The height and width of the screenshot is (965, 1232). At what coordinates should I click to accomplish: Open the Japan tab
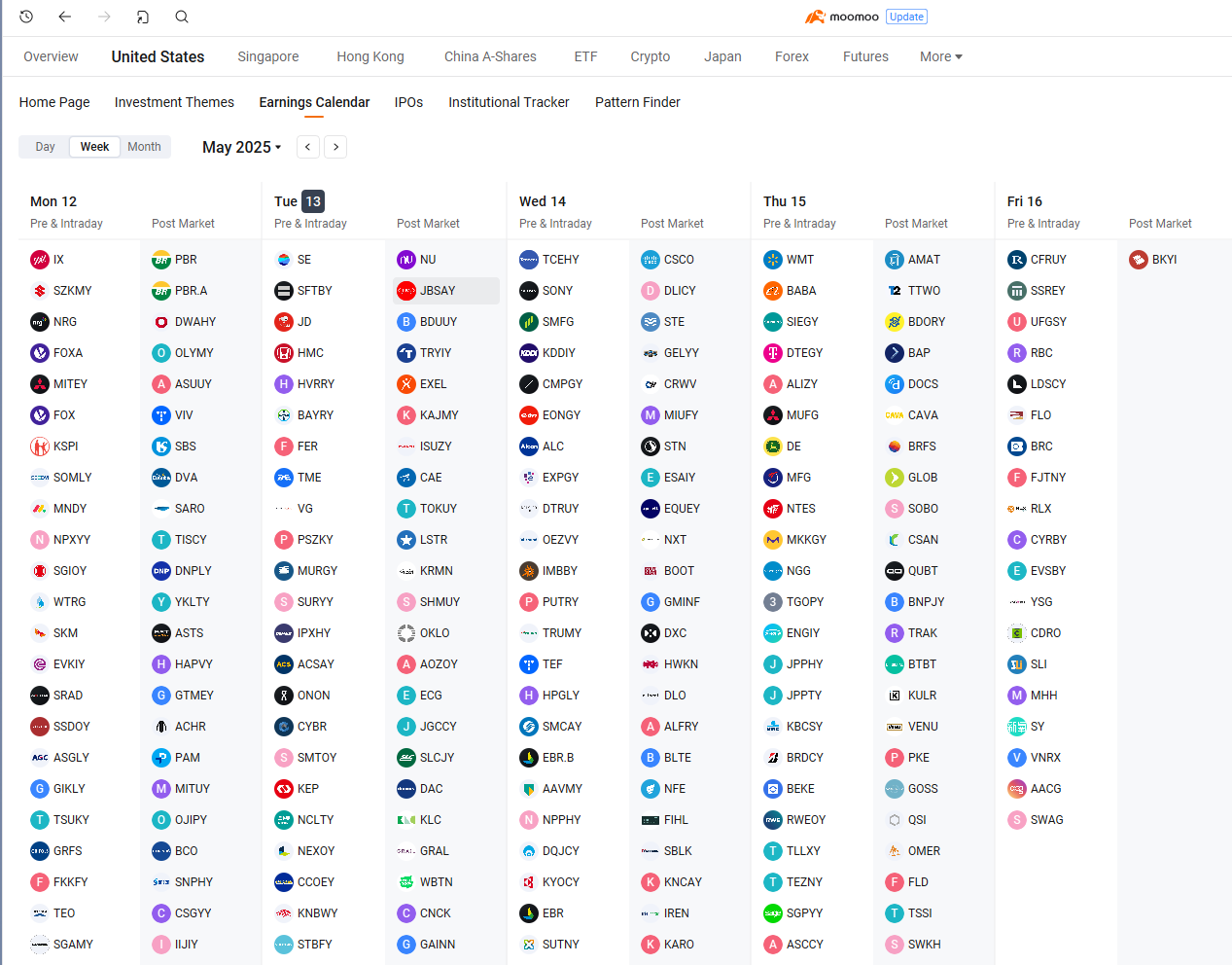pyautogui.click(x=722, y=56)
